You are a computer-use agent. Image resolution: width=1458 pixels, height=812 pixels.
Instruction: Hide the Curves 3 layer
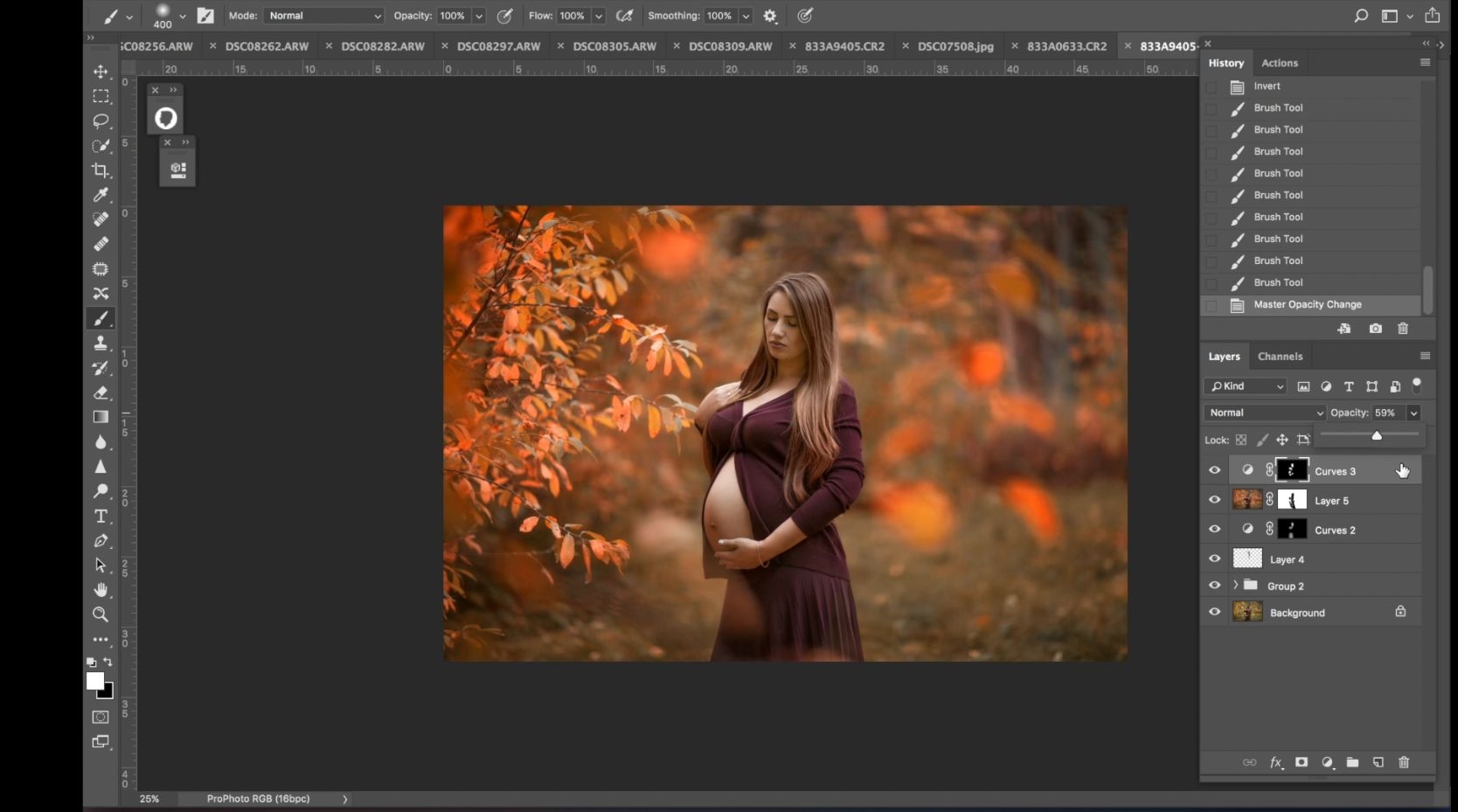point(1215,470)
